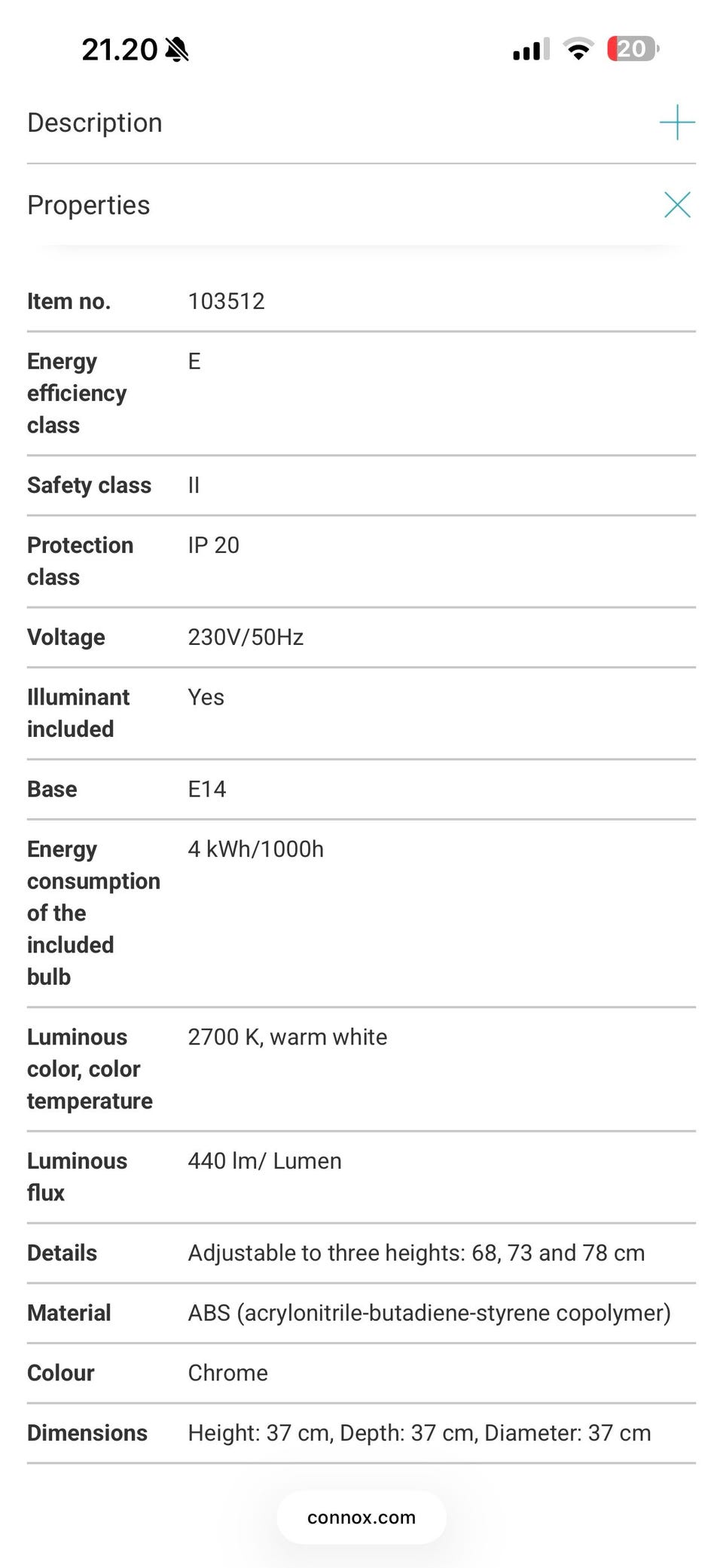Expand the Description section plus icon
This screenshot has height=1568, width=723.
click(676, 123)
